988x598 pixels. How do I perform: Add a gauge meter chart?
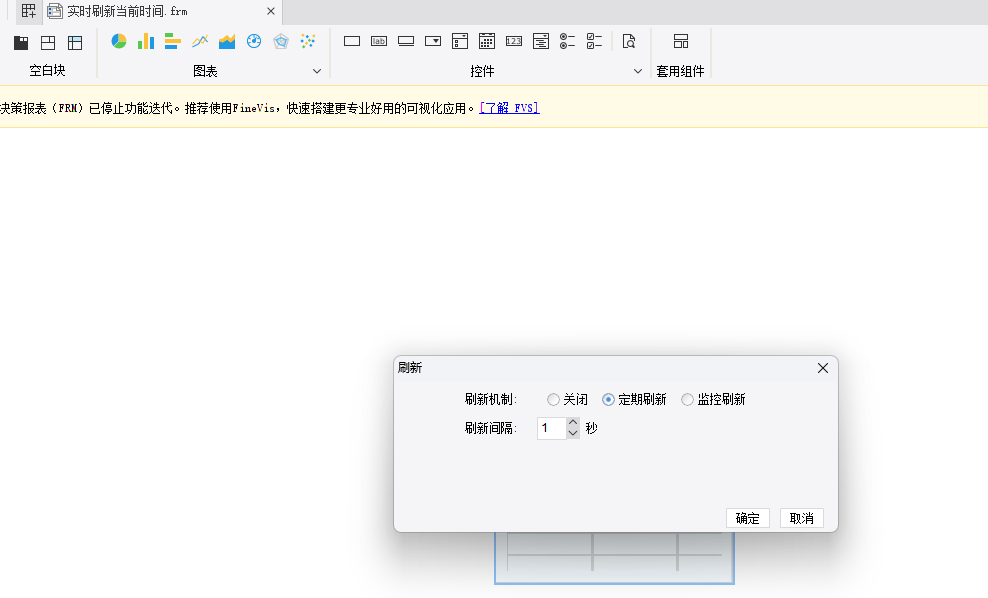point(254,41)
